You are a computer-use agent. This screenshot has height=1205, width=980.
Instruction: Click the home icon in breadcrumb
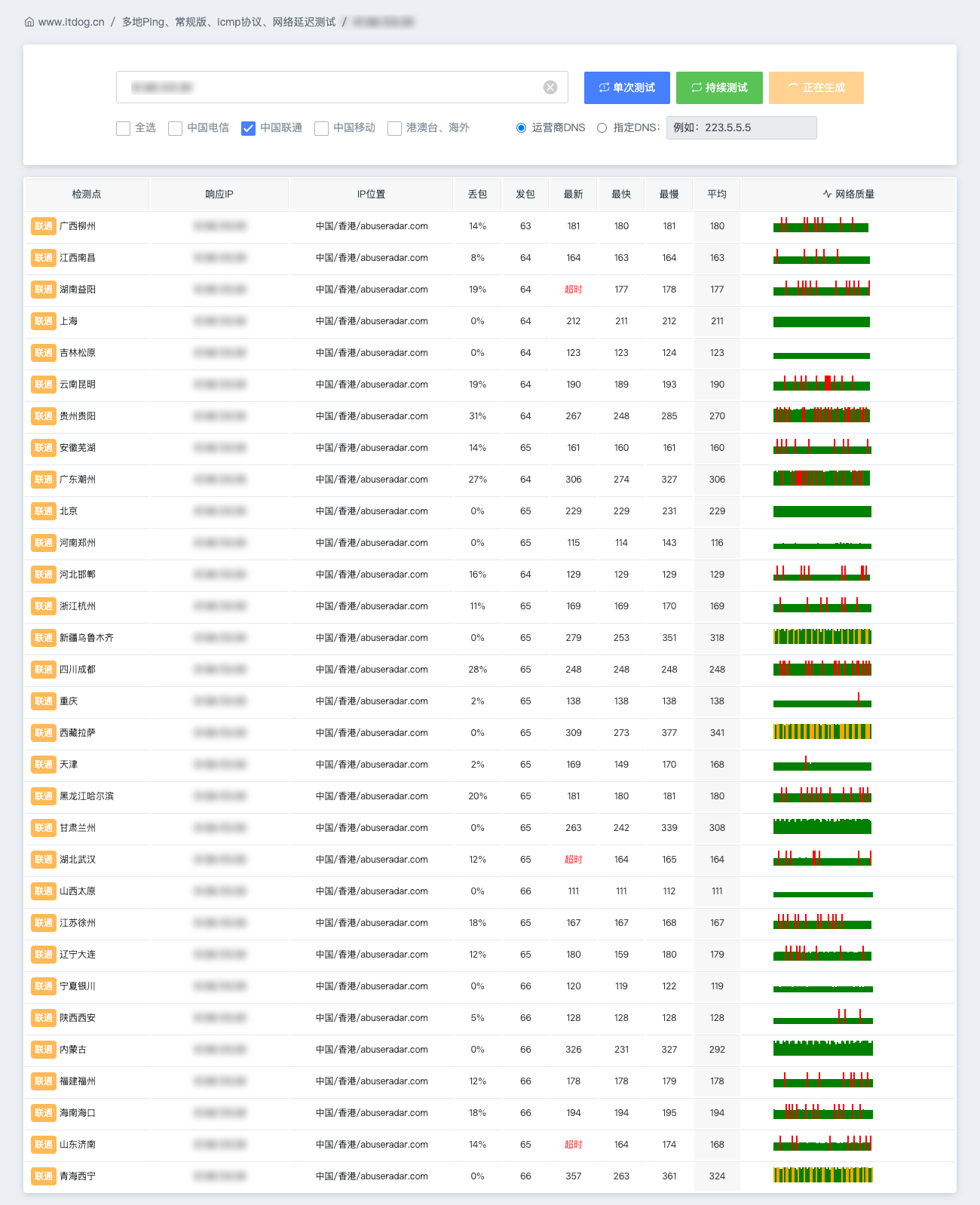click(x=29, y=22)
